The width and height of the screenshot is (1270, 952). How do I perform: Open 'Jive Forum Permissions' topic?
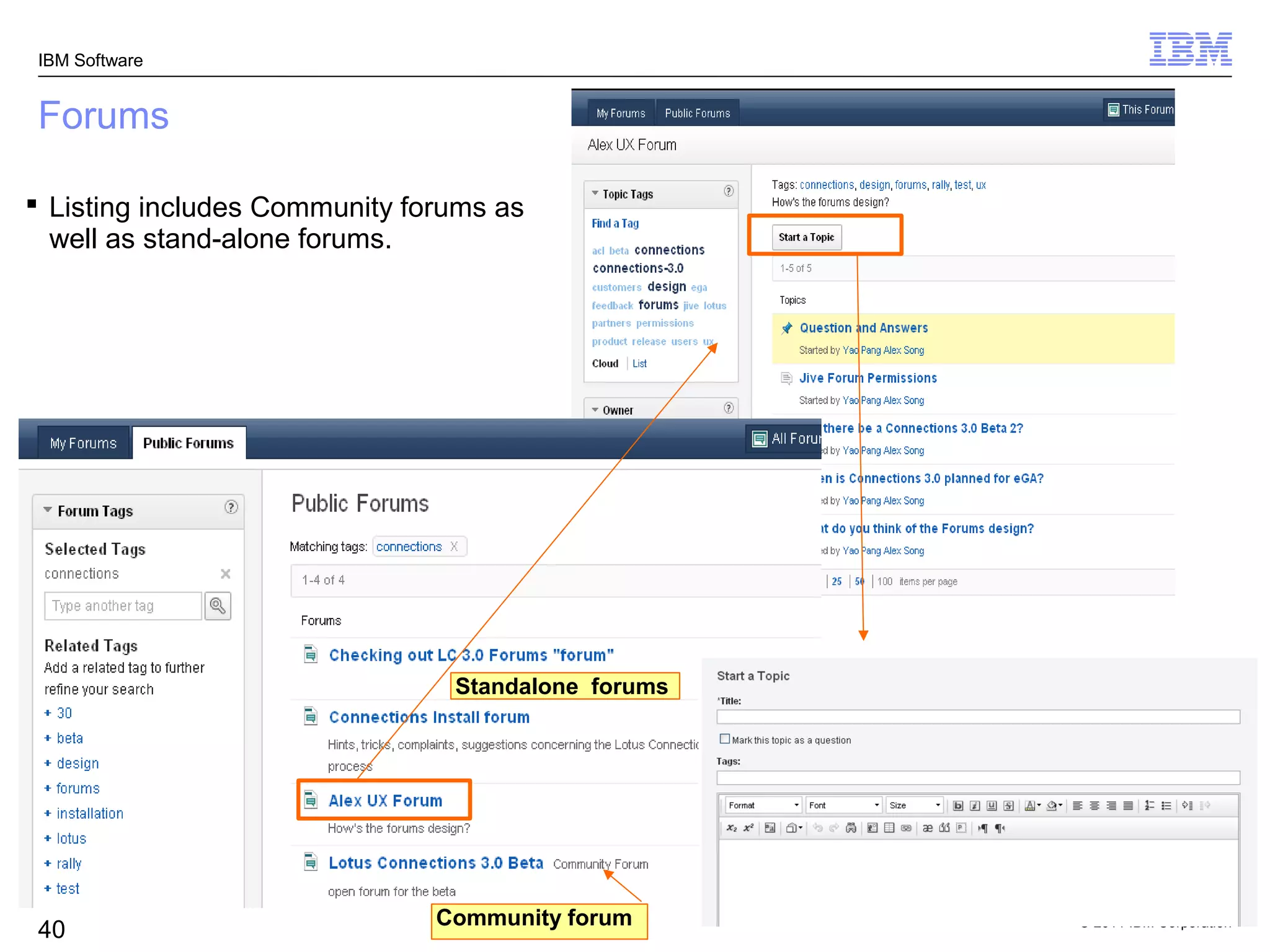(x=868, y=378)
